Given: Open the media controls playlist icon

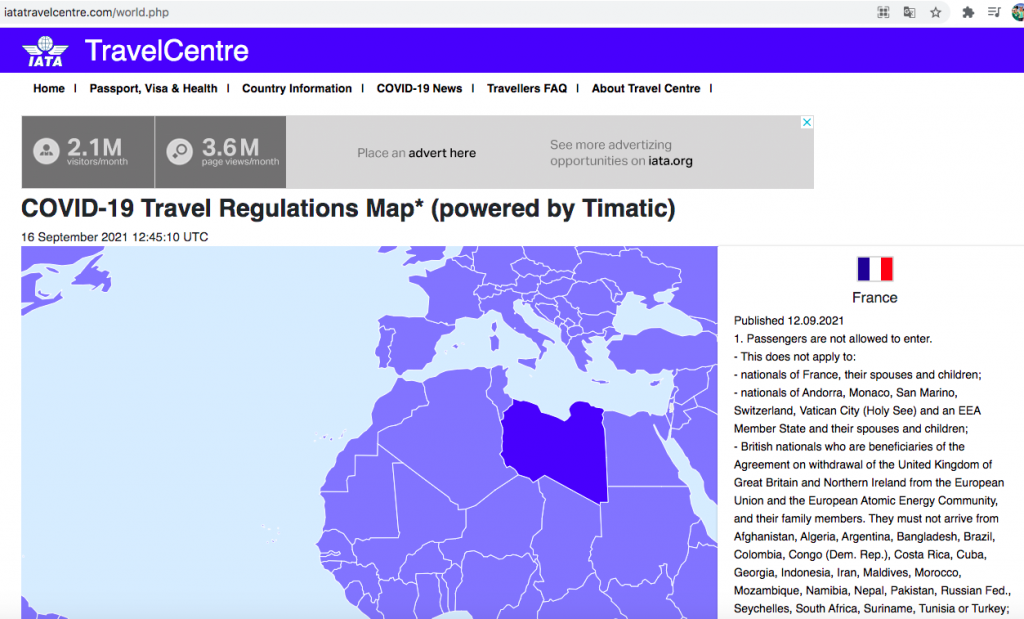Looking at the screenshot, I should pos(994,12).
